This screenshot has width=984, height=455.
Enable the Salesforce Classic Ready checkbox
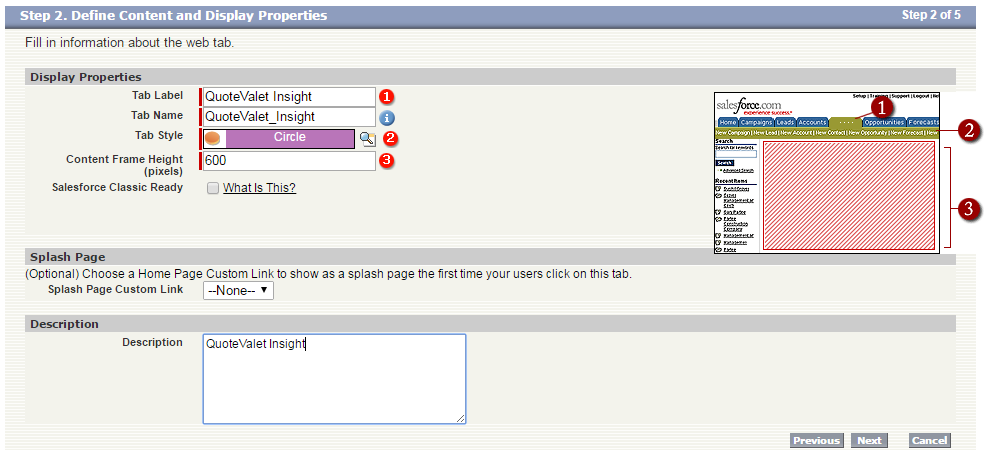(212, 188)
